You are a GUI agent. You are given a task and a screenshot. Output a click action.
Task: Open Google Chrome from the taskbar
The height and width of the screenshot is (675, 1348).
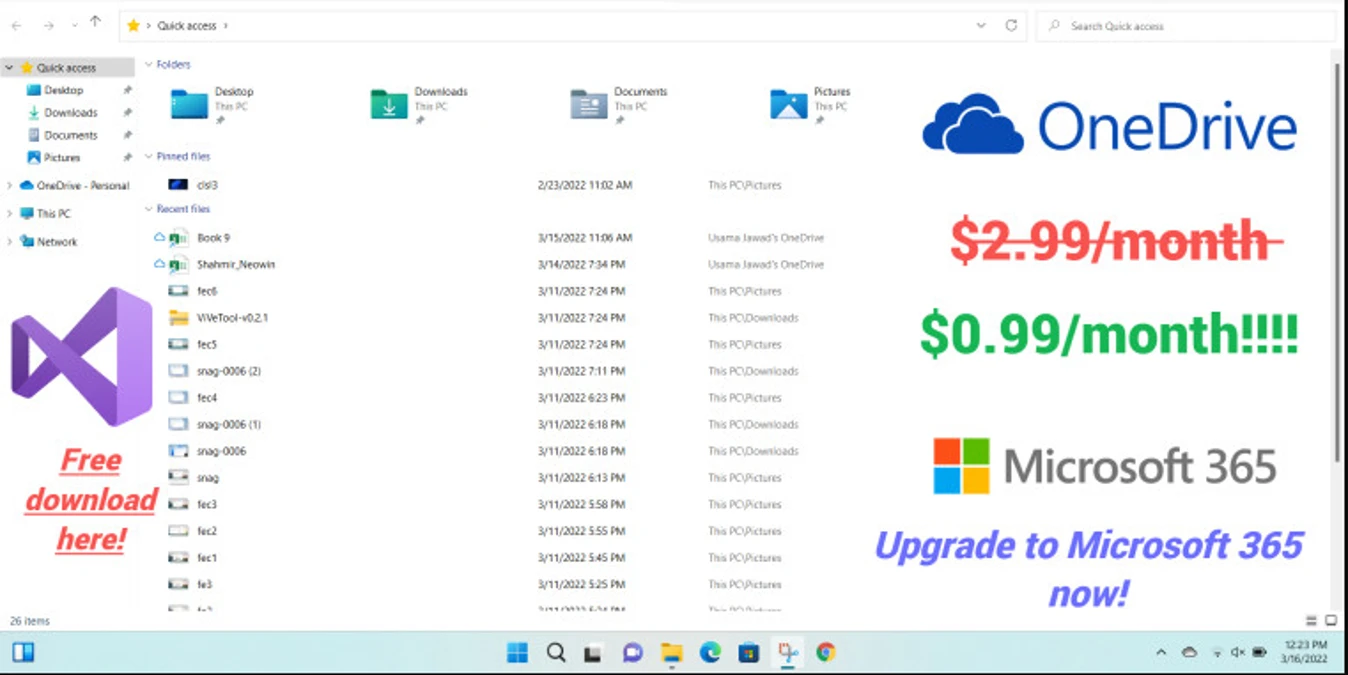[x=825, y=653]
